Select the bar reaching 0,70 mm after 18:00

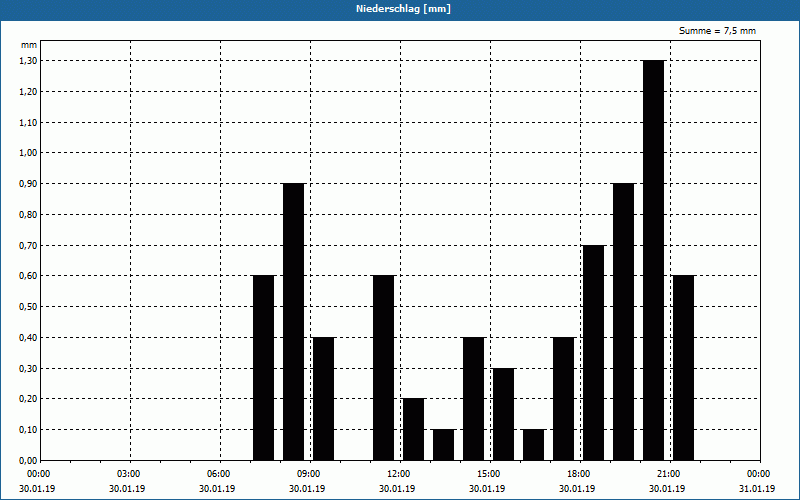(x=593, y=353)
